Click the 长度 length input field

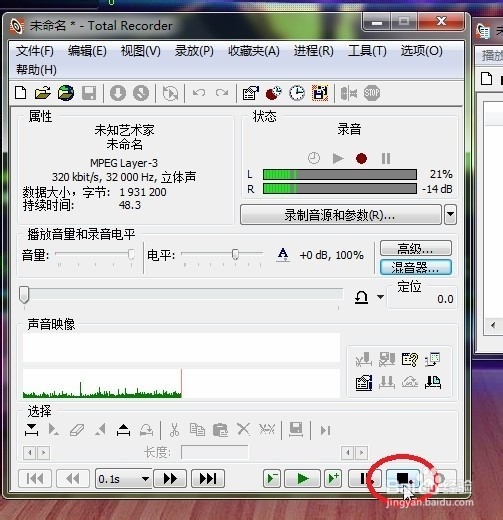(x=215, y=453)
